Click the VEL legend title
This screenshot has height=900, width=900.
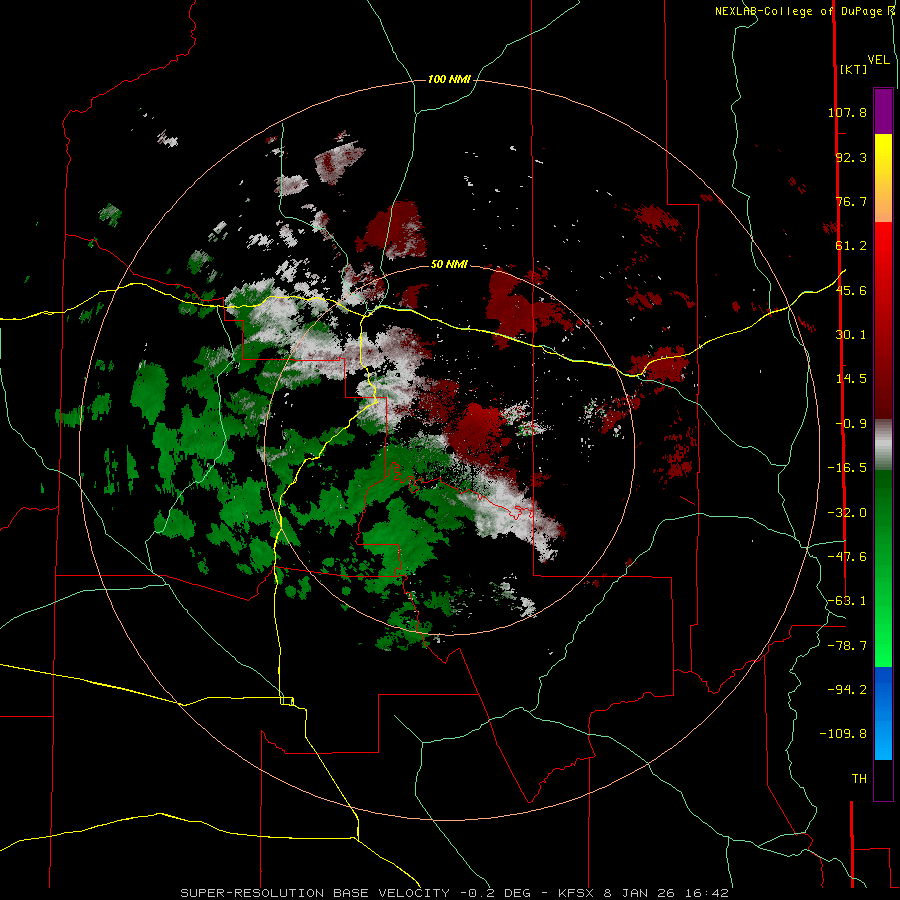[878, 60]
